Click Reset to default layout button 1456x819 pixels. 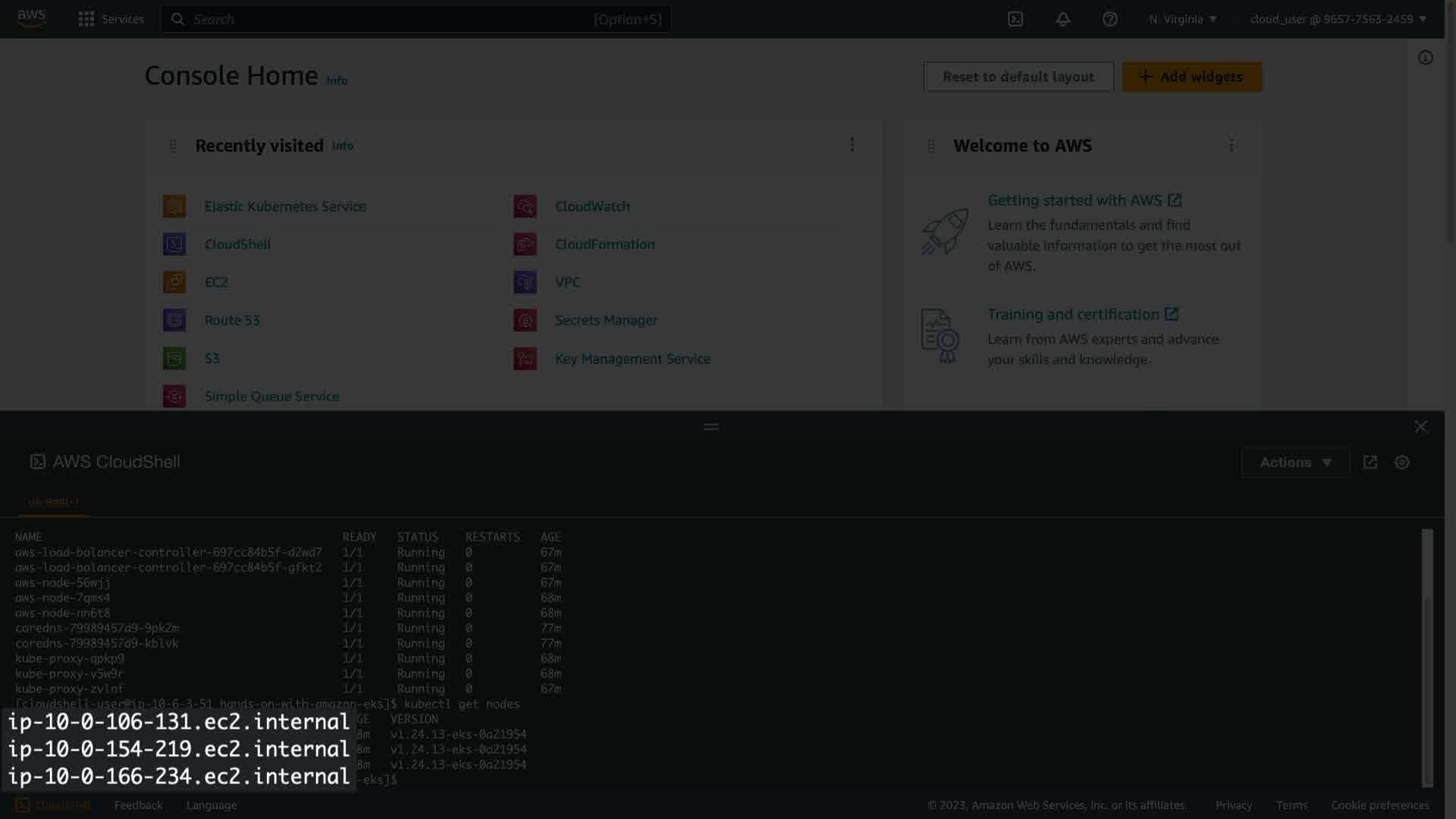coord(1018,77)
